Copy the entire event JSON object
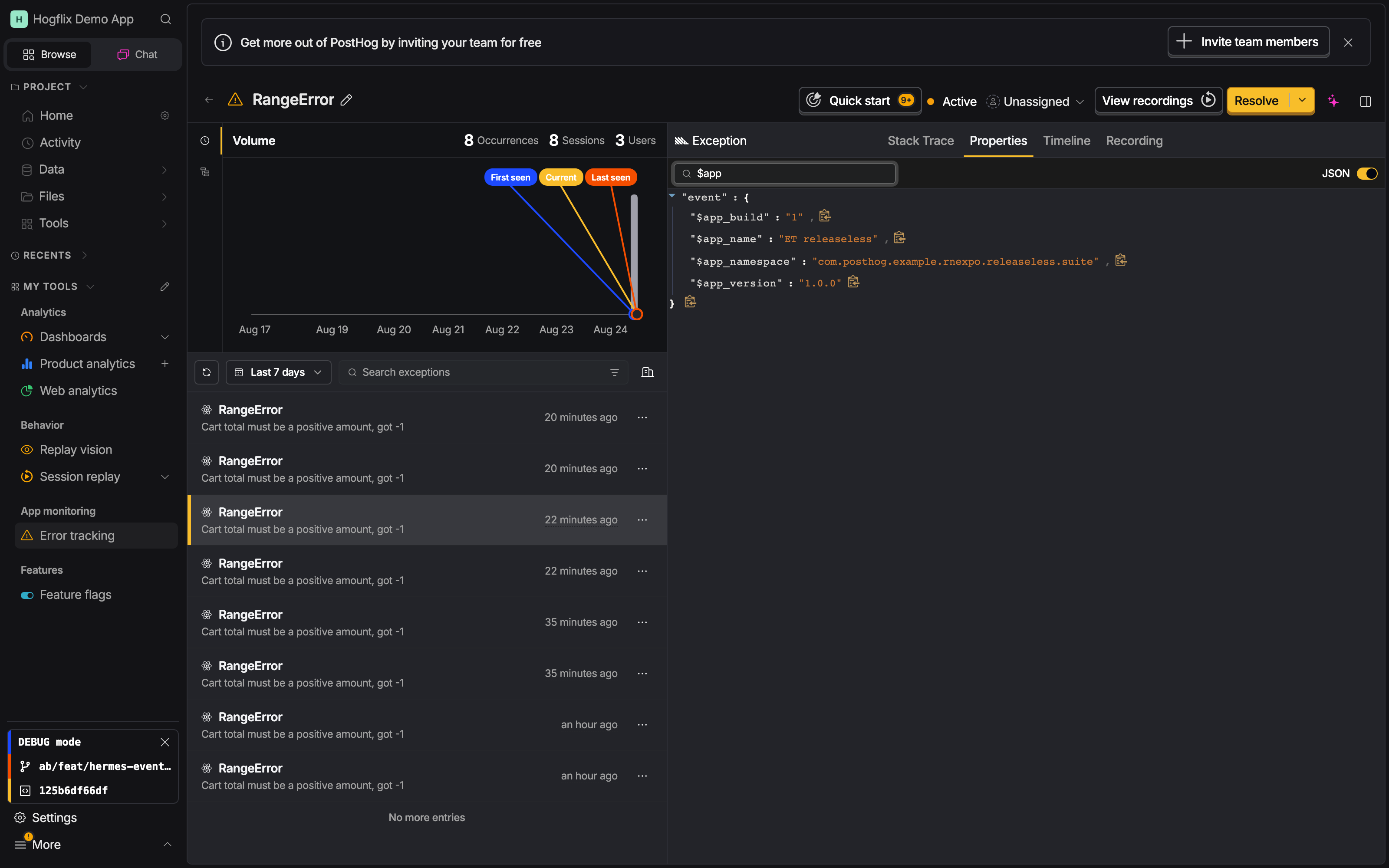Screen dimensions: 1389x868 pos(690,302)
